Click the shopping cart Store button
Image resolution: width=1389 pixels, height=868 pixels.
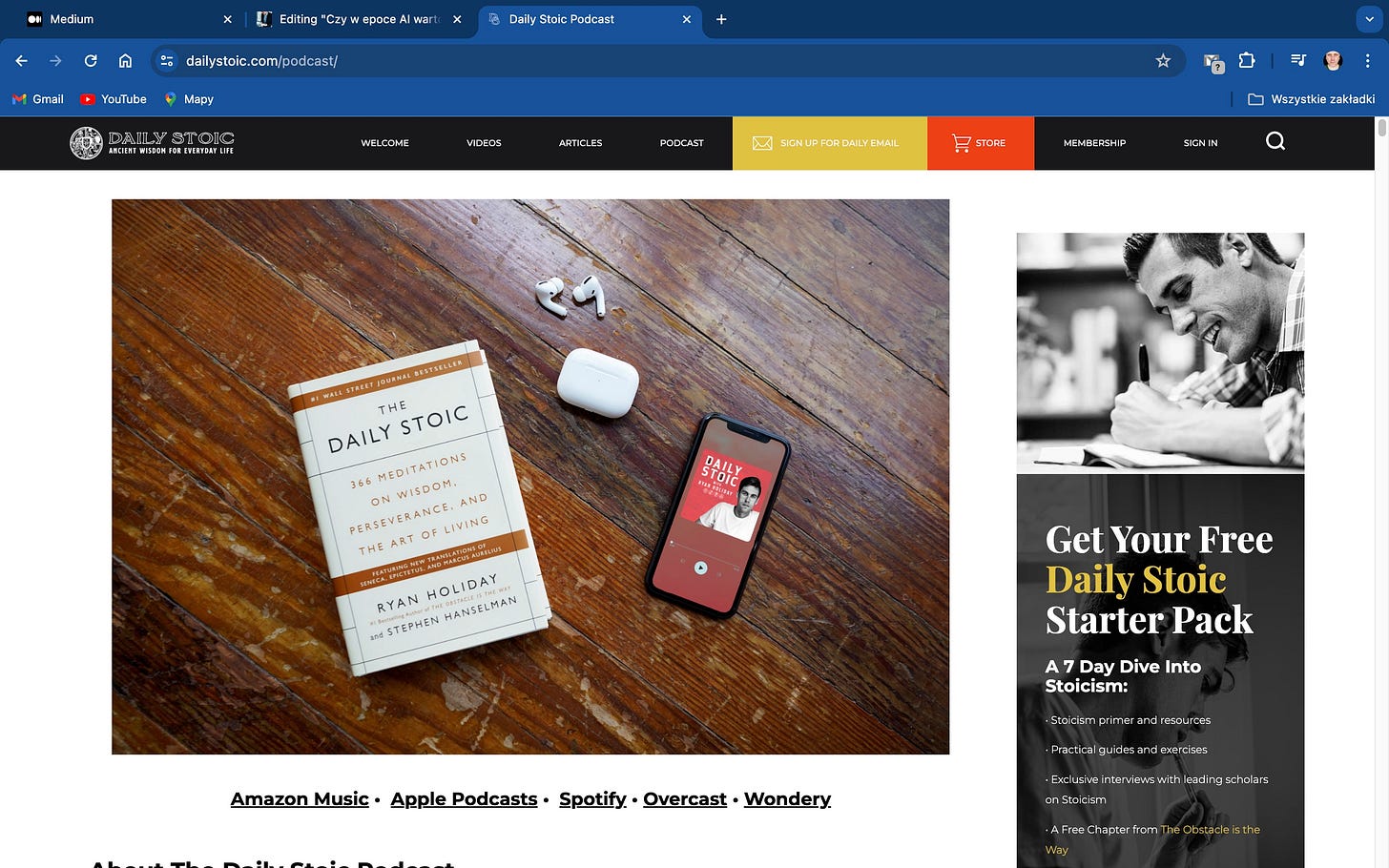980,143
